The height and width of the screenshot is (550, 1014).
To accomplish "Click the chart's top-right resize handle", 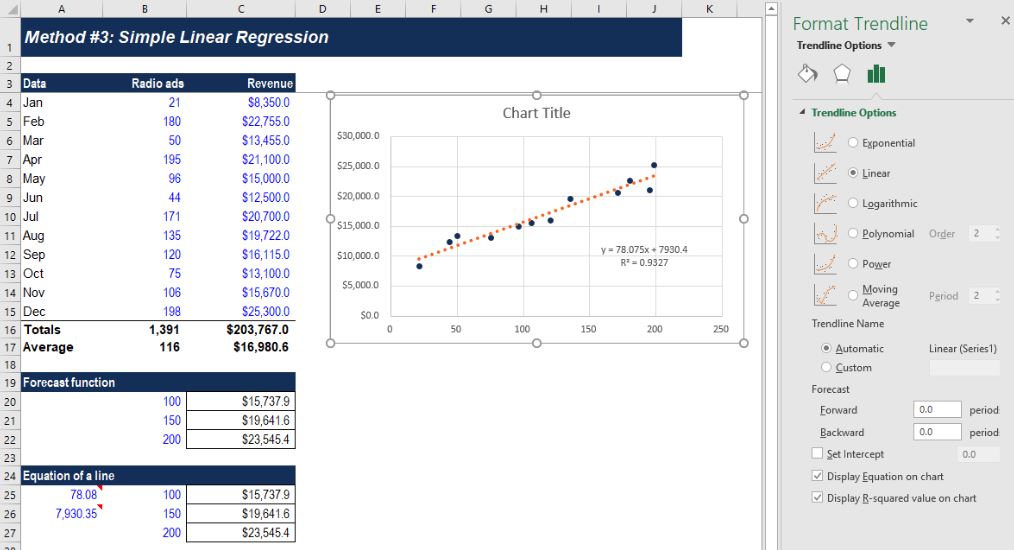I will point(744,95).
